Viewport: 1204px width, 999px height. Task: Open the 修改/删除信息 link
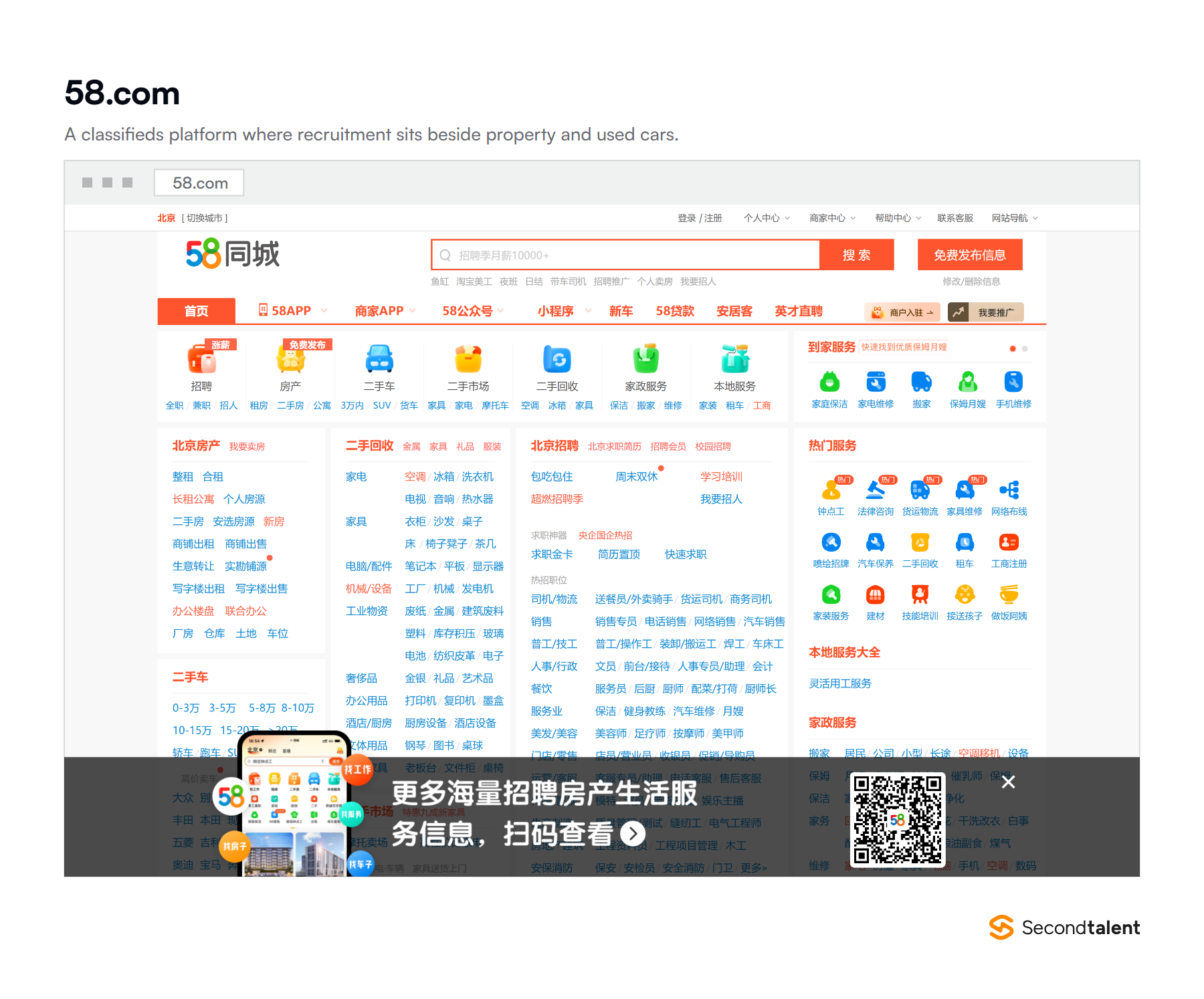pos(971,282)
